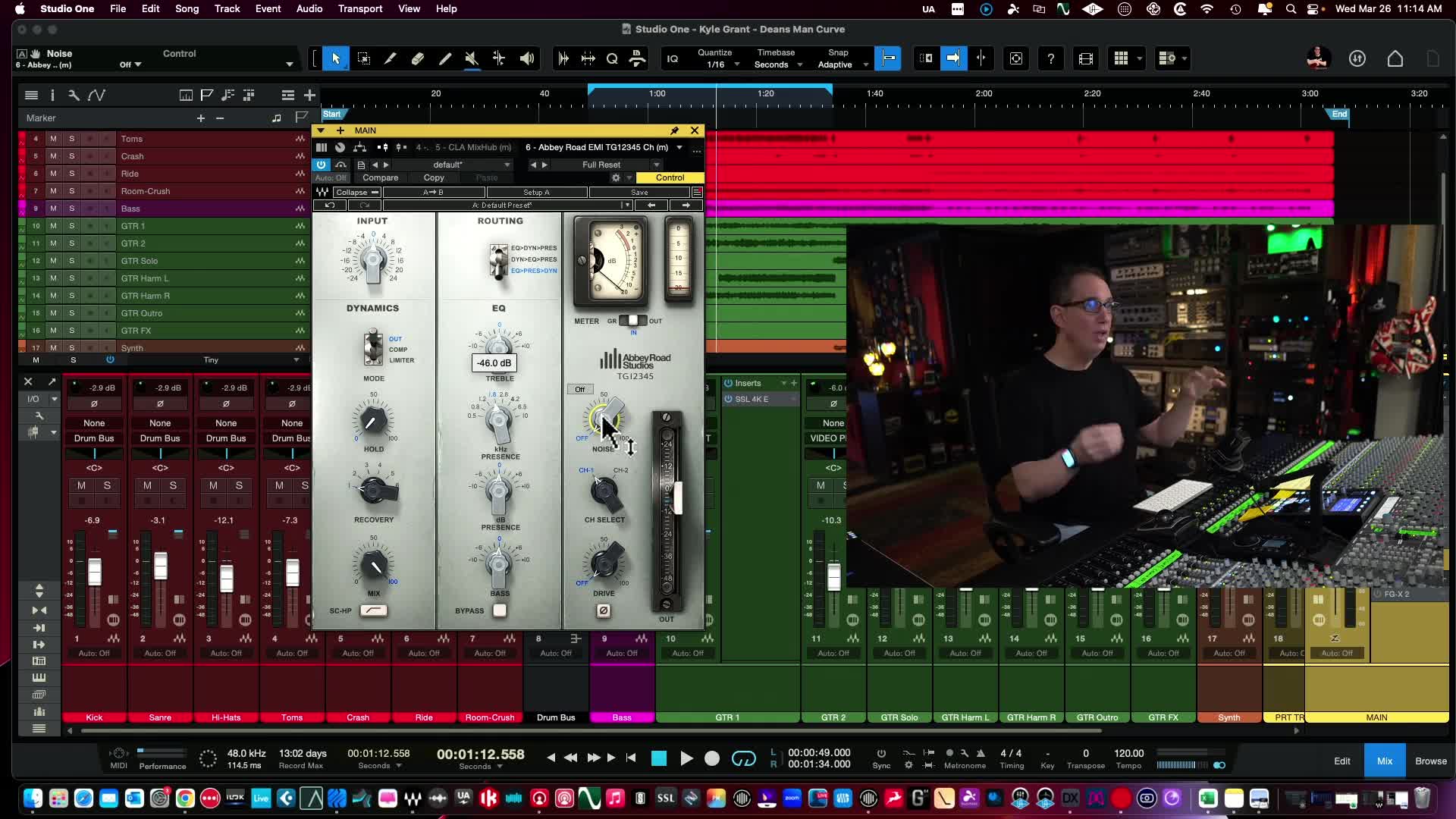Click the Copy button in plugin header
The height and width of the screenshot is (819, 1456).
click(x=434, y=177)
